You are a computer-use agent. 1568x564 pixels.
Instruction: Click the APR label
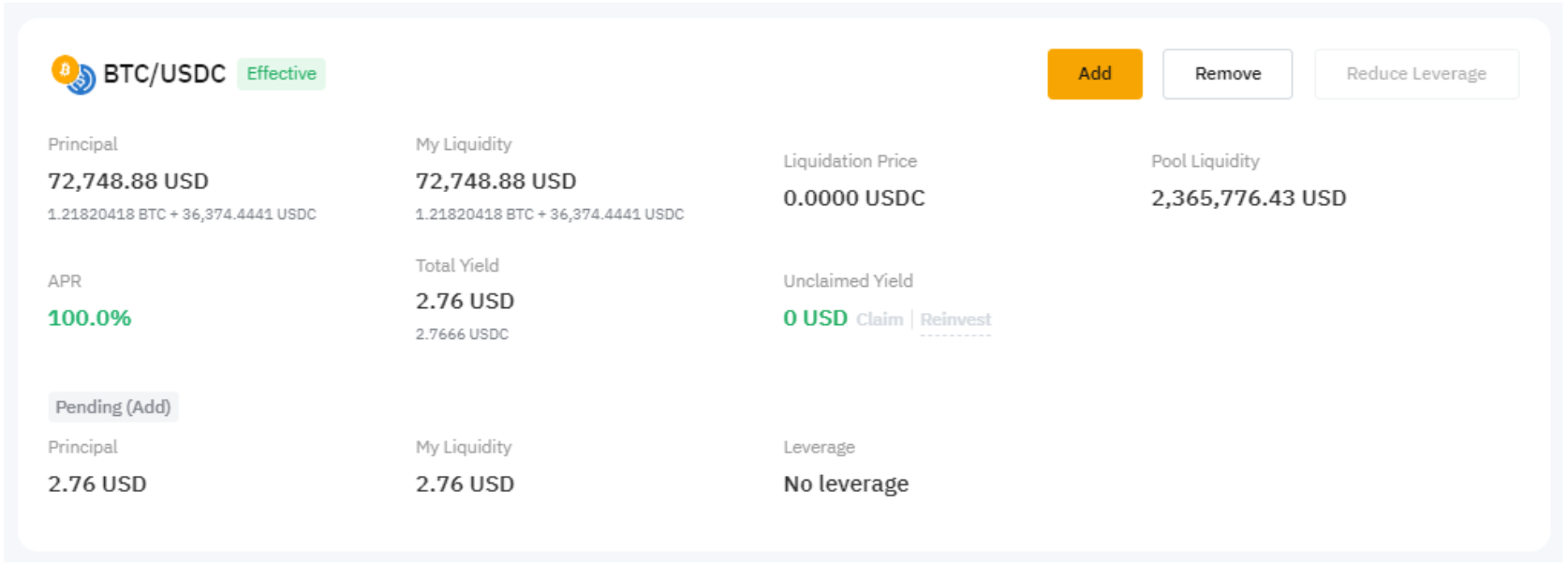click(x=65, y=281)
